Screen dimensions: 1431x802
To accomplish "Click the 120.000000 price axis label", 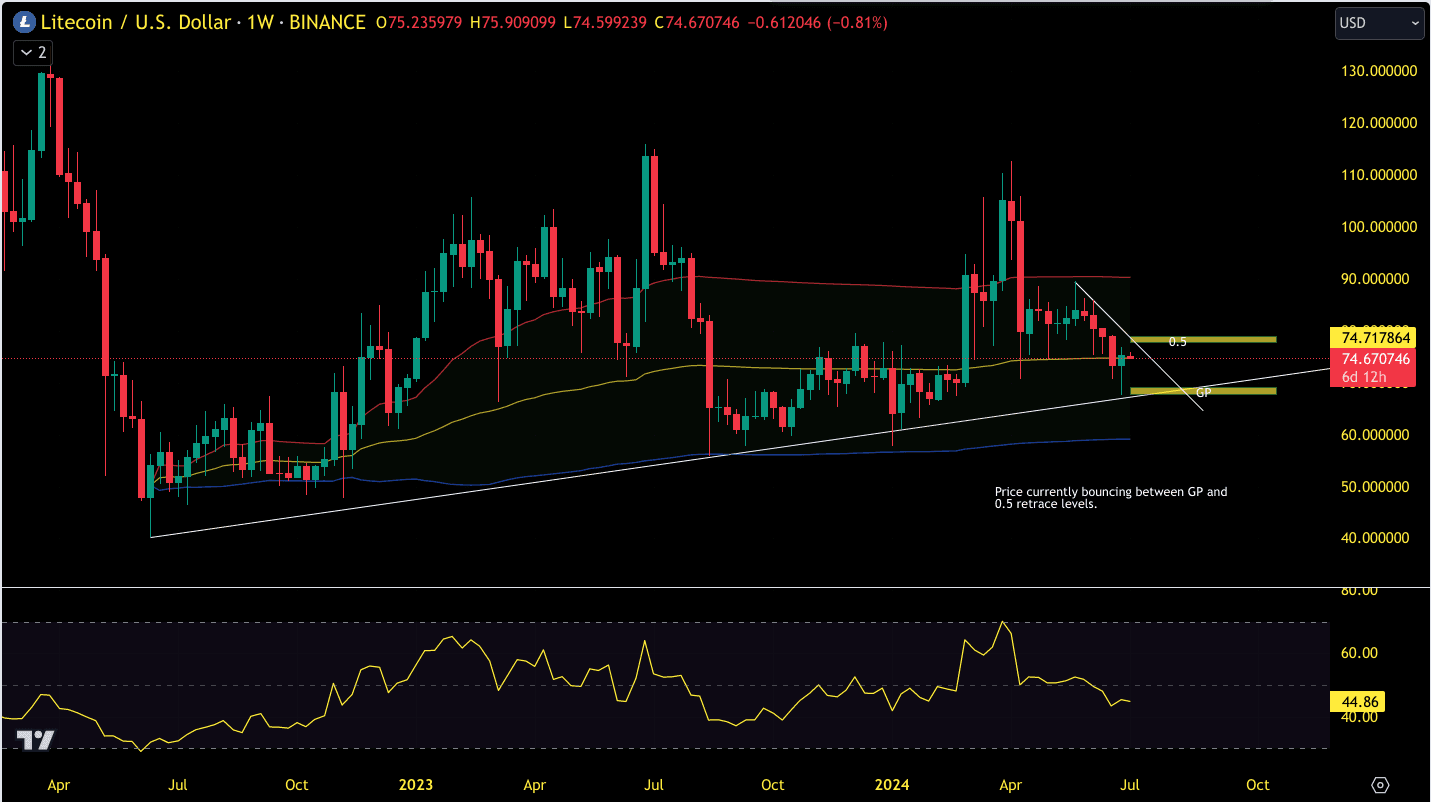I will 1379,123.
